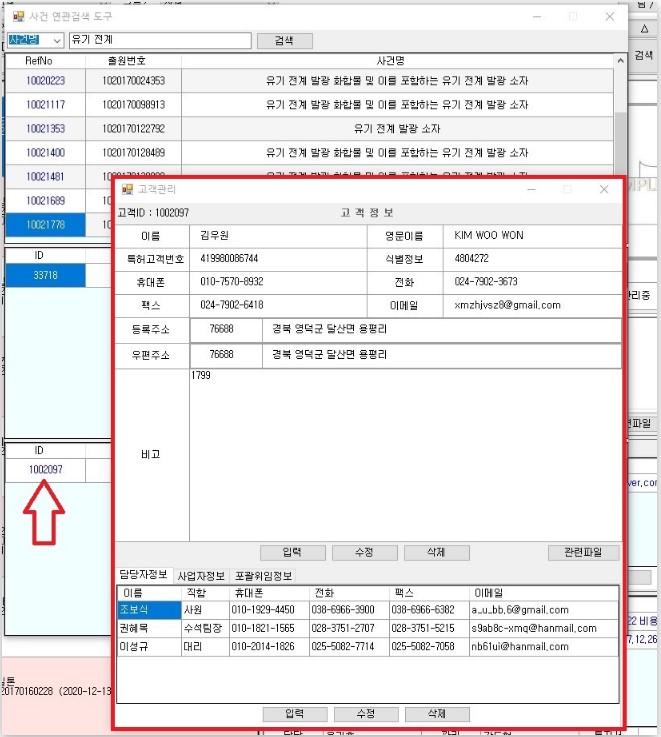Click the 영문이름 field KIM WOO WON

(532, 236)
